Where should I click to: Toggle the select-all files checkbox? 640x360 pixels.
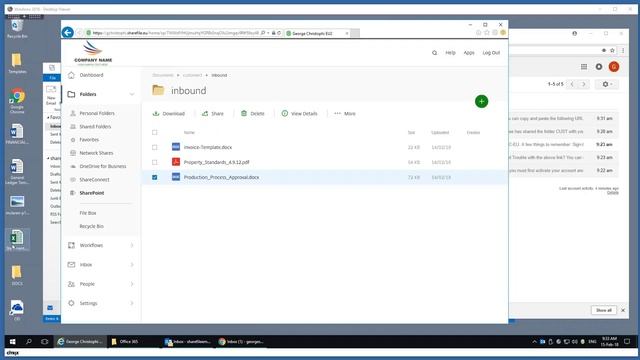154,132
